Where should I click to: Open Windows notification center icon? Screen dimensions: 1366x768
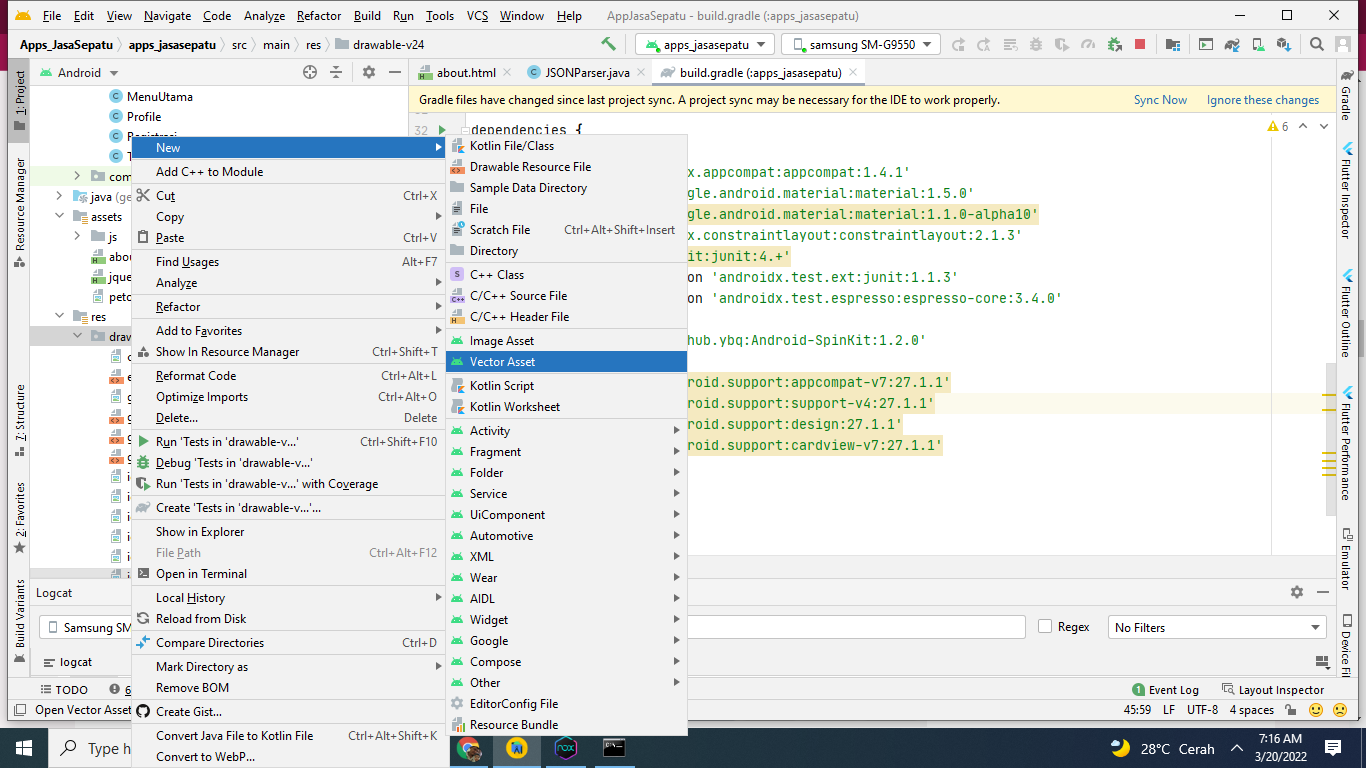click(x=1332, y=747)
